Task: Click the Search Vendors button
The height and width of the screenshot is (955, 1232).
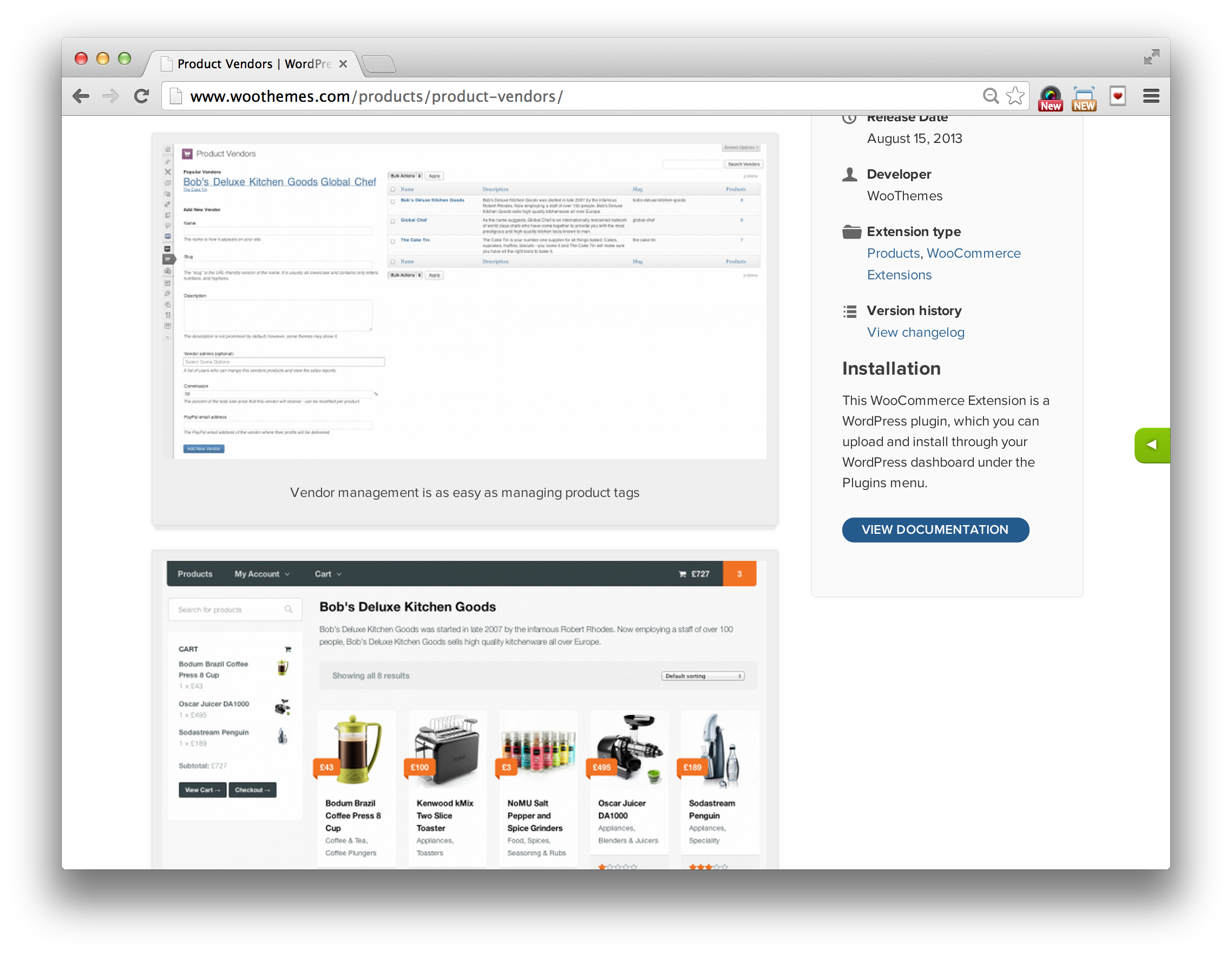Action: tap(743, 164)
